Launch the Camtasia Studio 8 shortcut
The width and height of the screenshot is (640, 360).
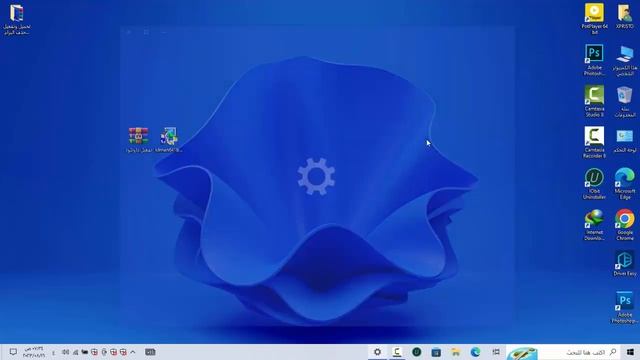pos(594,101)
